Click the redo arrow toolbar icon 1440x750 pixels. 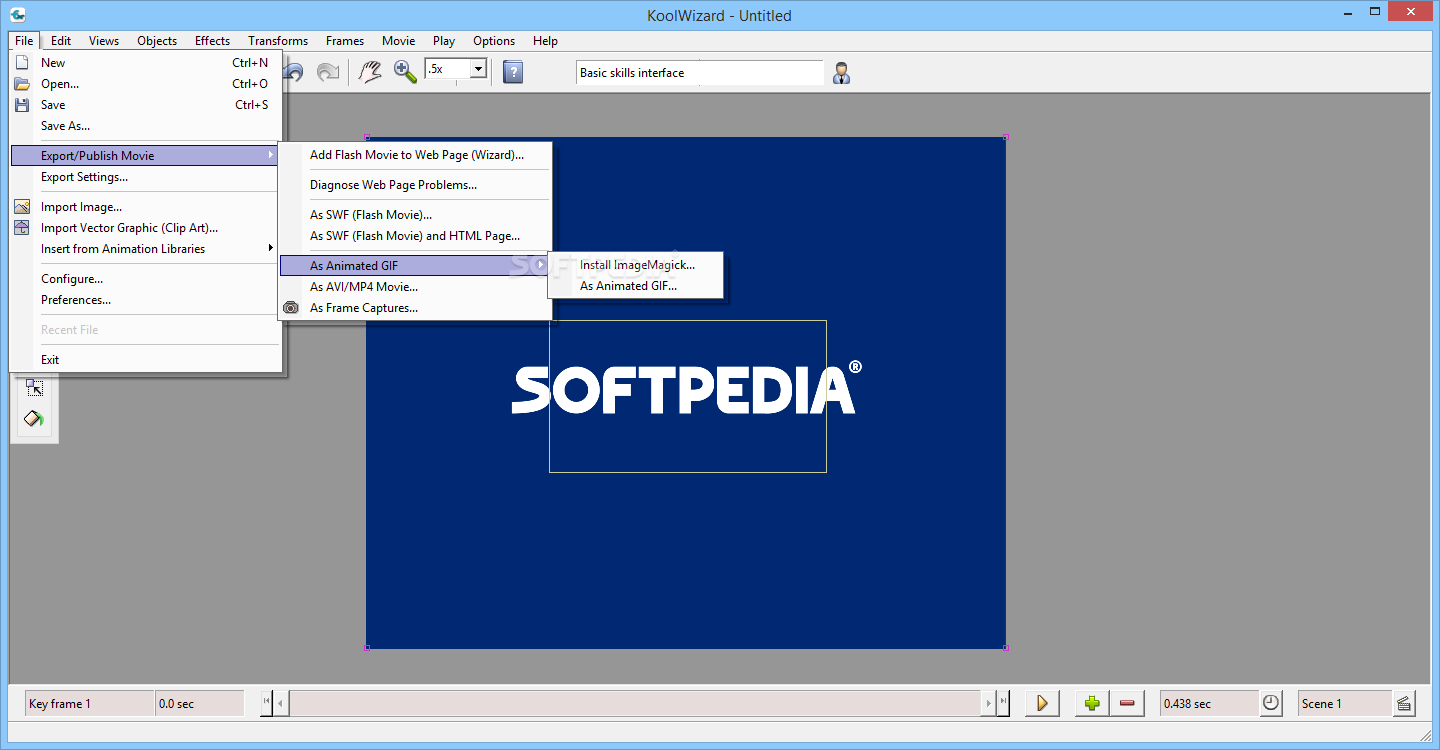click(x=328, y=72)
